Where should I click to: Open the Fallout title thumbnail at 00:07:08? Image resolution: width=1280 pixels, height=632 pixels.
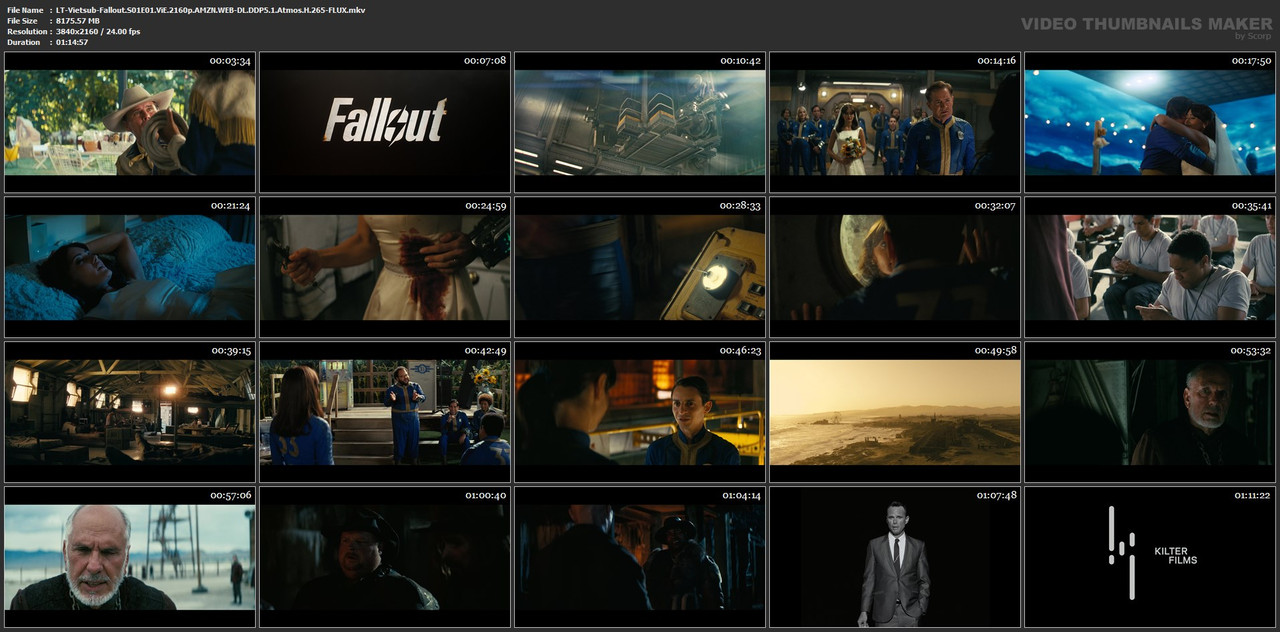(385, 122)
